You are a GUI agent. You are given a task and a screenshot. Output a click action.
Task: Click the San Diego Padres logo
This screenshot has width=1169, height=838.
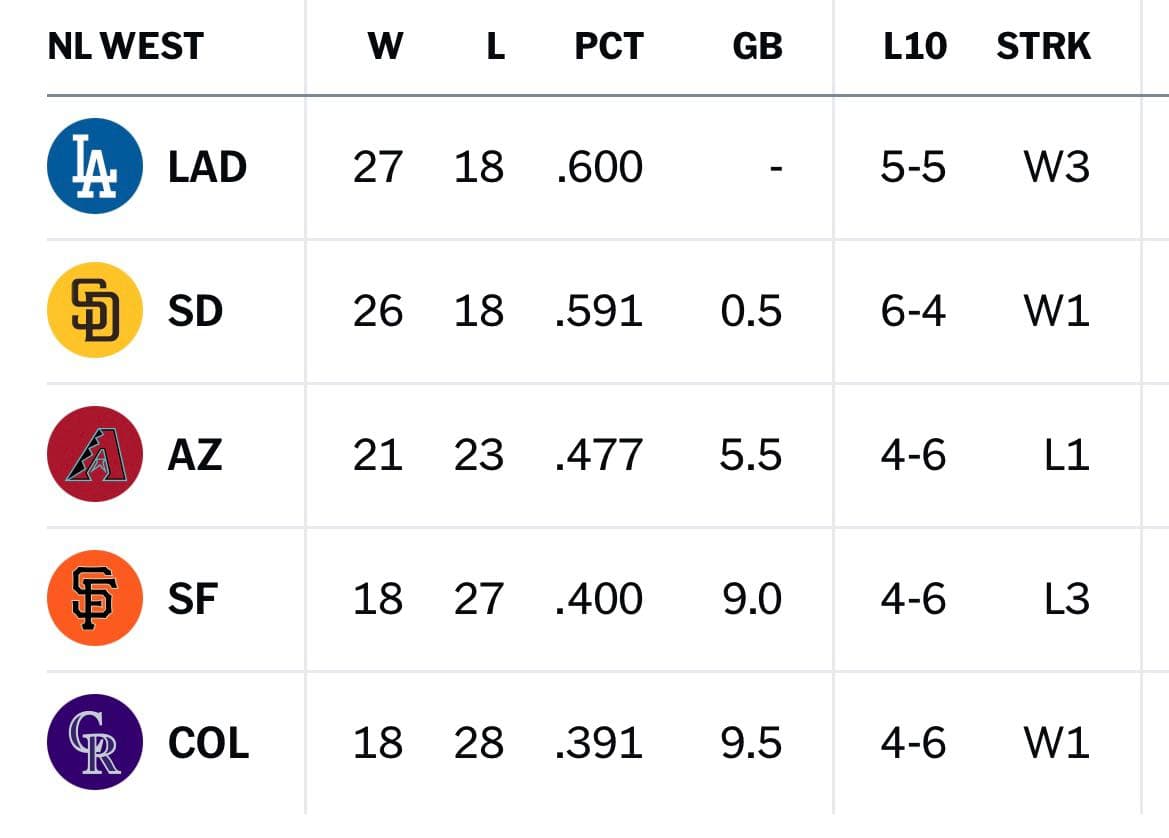pos(95,309)
